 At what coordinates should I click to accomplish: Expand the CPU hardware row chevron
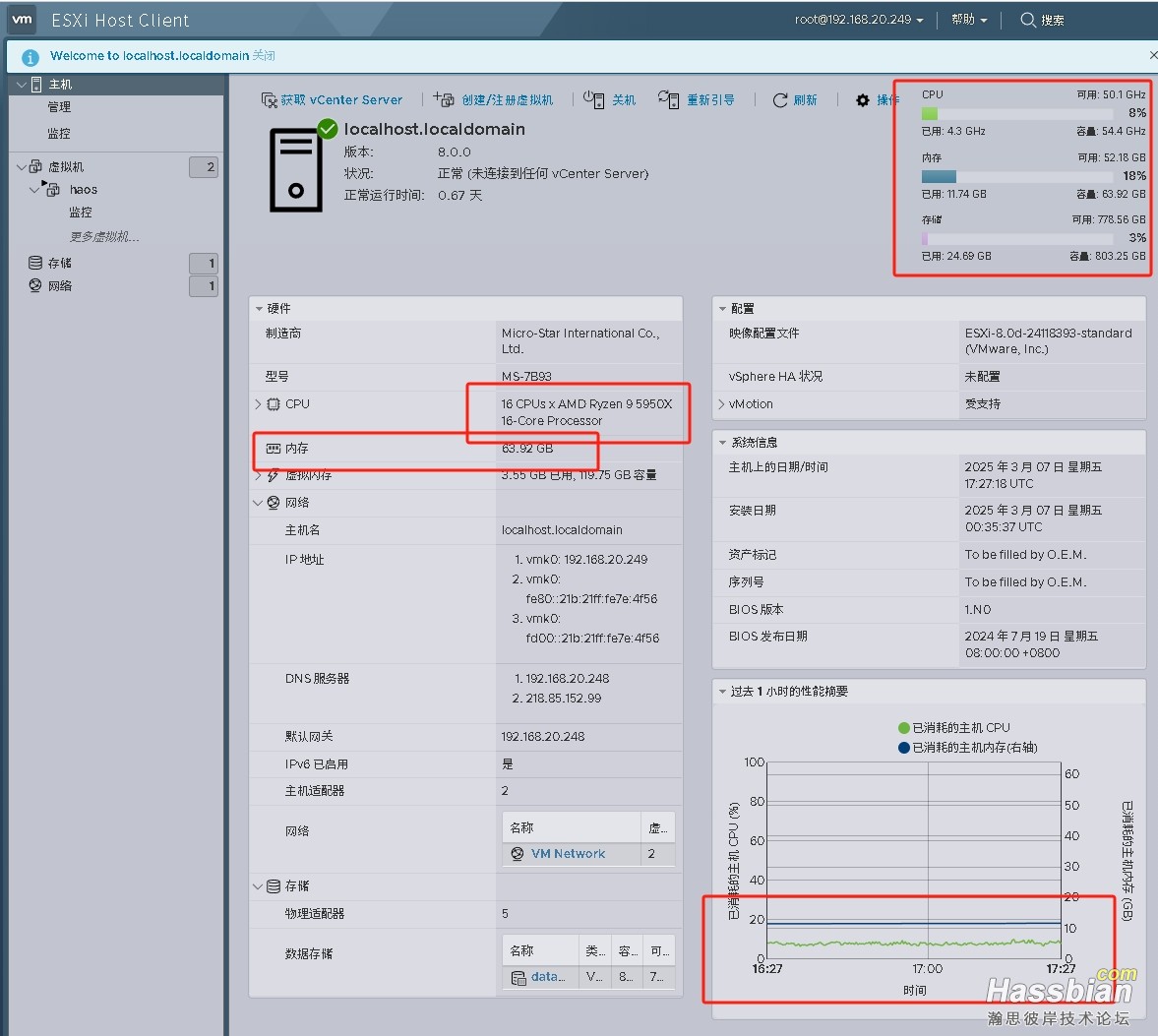pyautogui.click(x=257, y=404)
